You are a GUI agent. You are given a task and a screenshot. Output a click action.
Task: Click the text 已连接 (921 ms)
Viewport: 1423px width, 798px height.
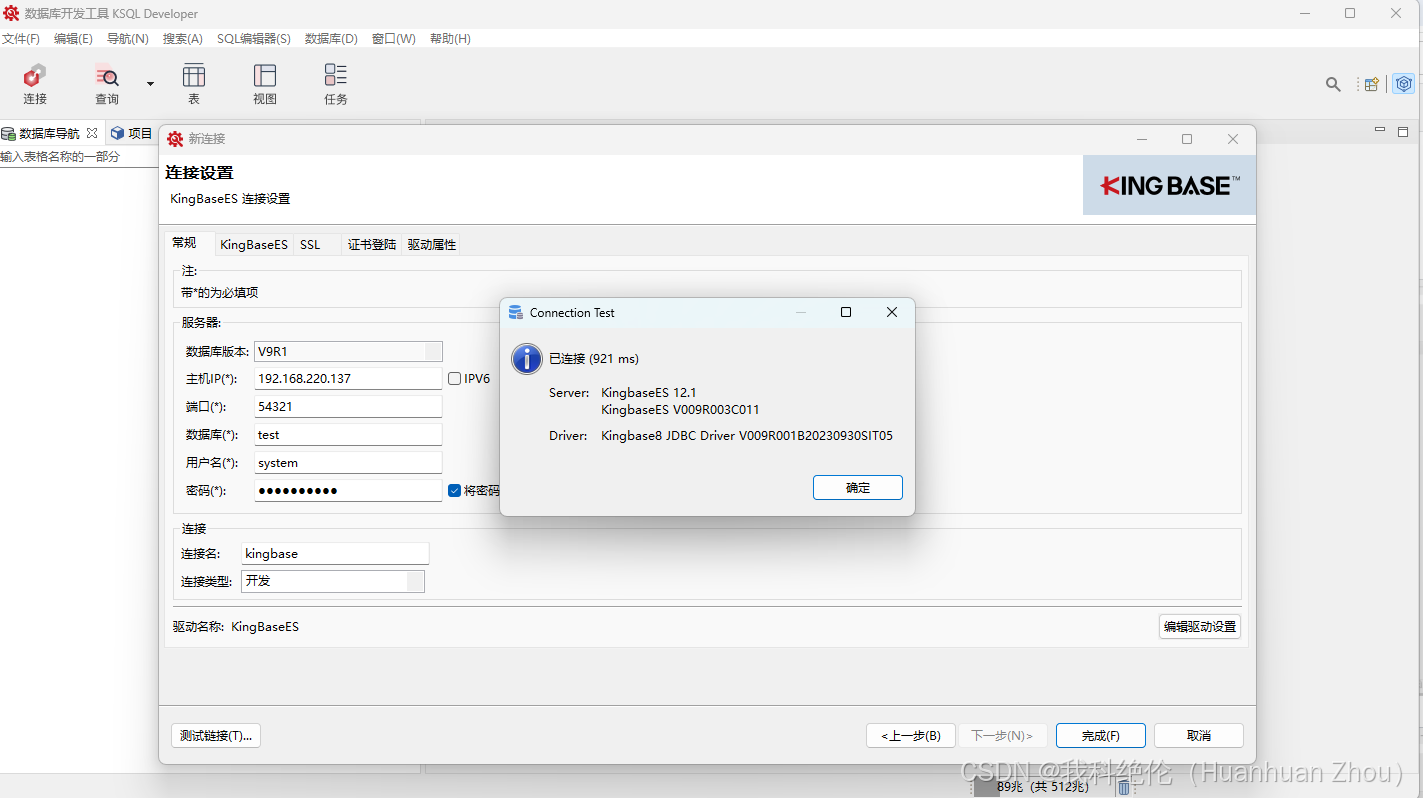click(x=594, y=358)
